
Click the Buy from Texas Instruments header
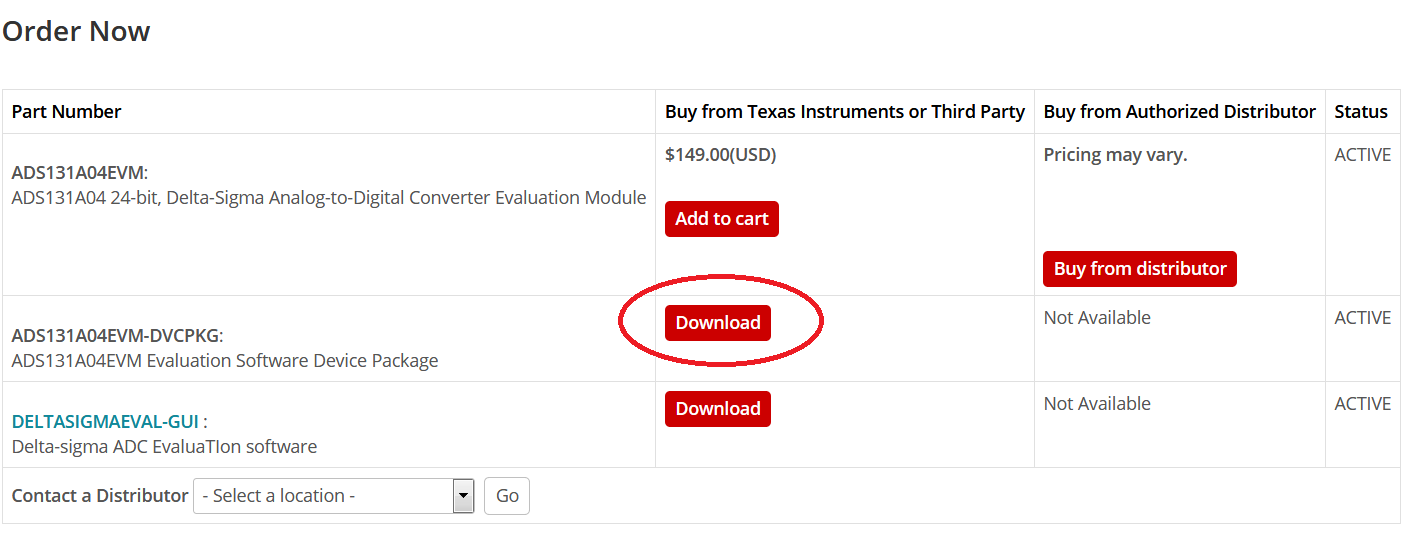coord(845,112)
